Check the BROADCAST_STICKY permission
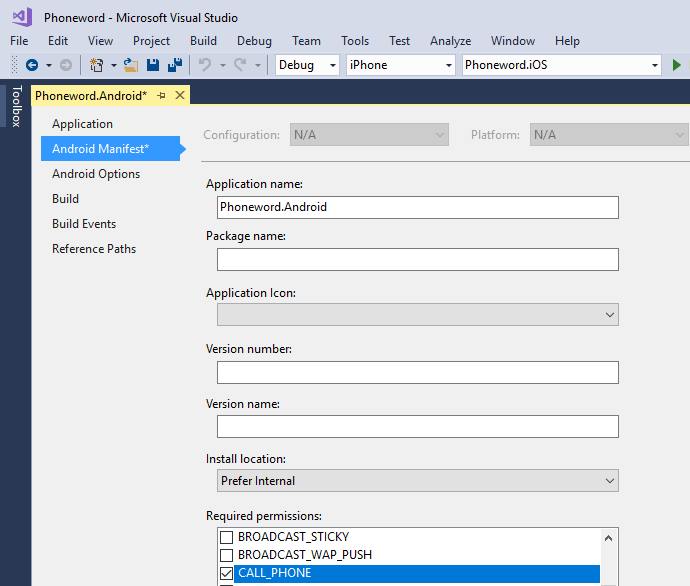This screenshot has width=690, height=586. 226,537
